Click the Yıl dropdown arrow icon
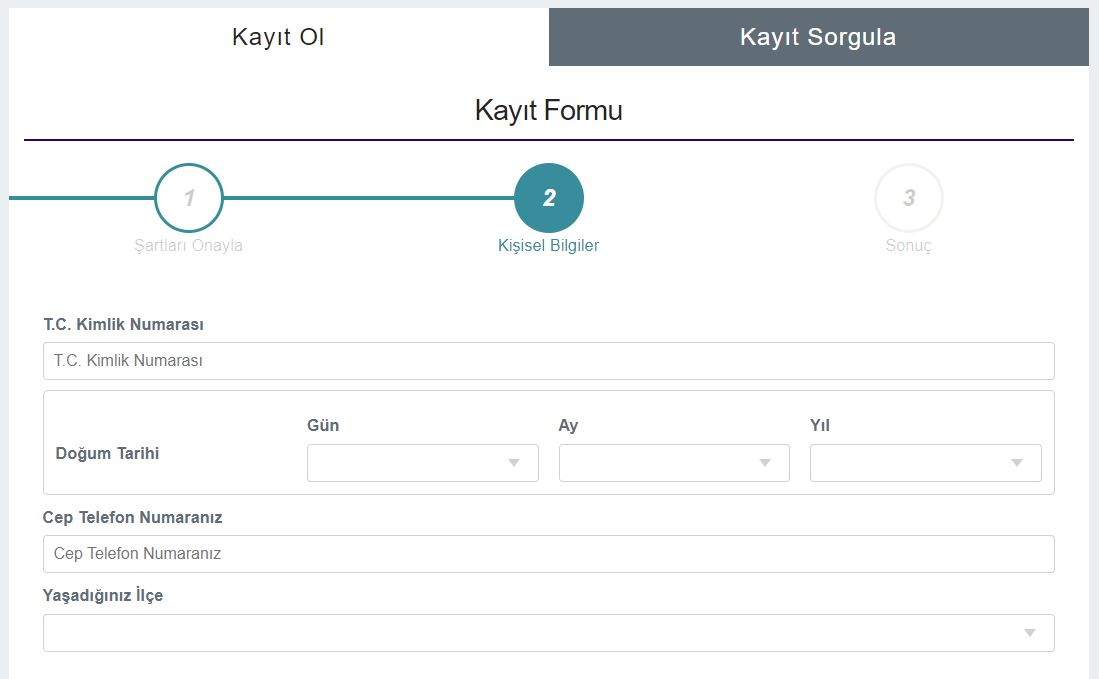 1018,462
